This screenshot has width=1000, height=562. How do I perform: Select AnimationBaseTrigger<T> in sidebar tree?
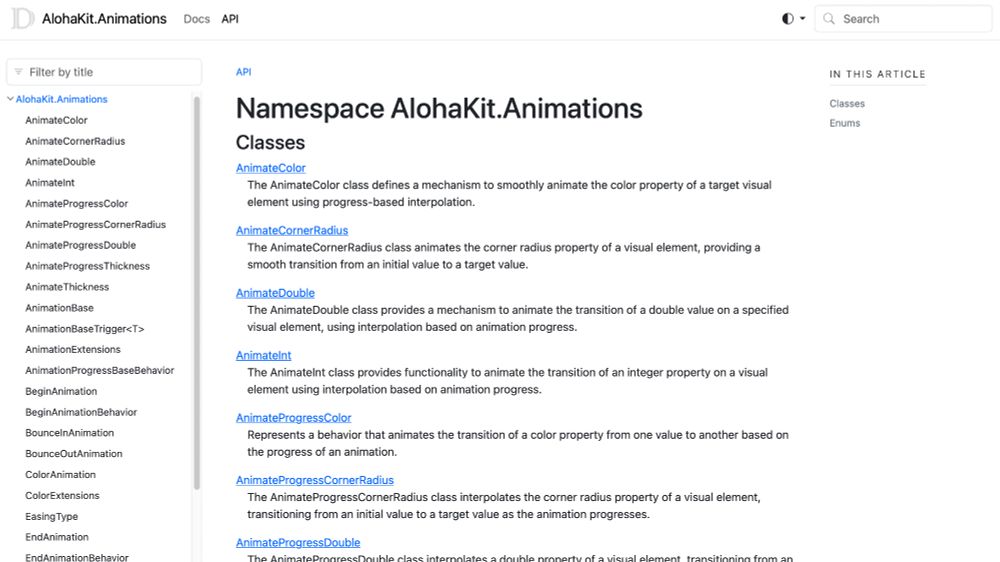pyautogui.click(x=85, y=329)
